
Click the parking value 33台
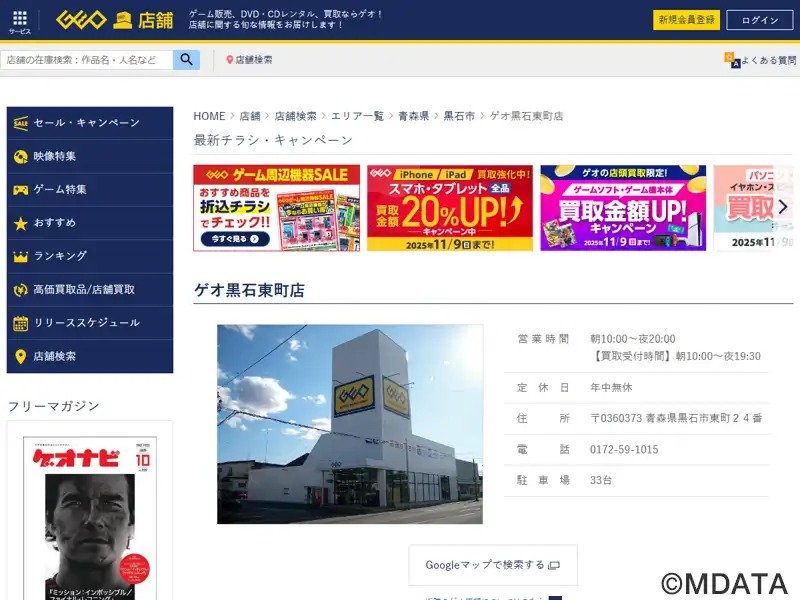(601, 480)
